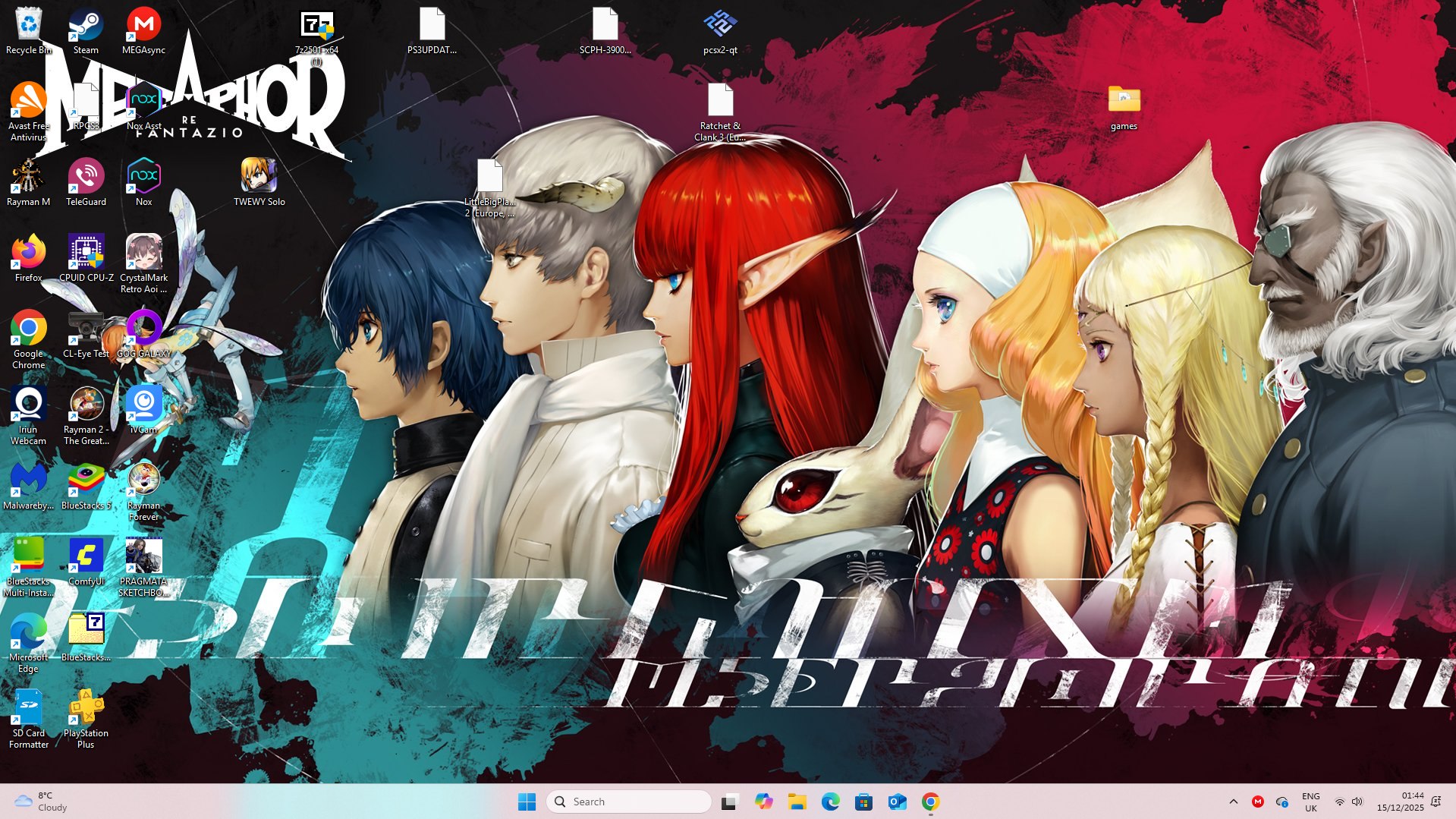Select the Iriun Webcam shortcut

pyautogui.click(x=28, y=416)
